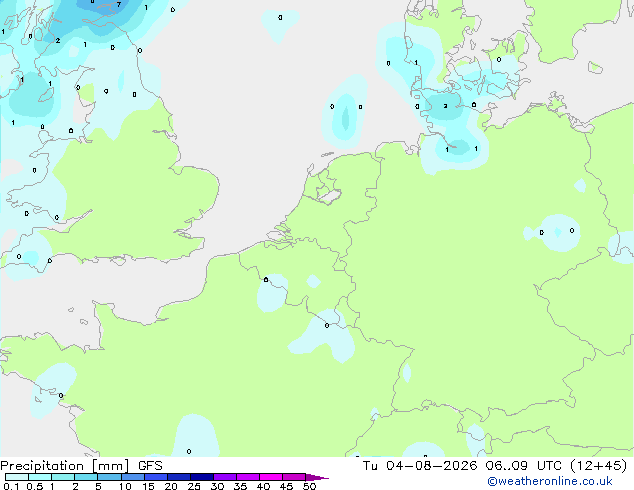Click the "Precipitation [mm]" title text
Image resolution: width=634 pixels, height=490 pixels.
point(65,466)
